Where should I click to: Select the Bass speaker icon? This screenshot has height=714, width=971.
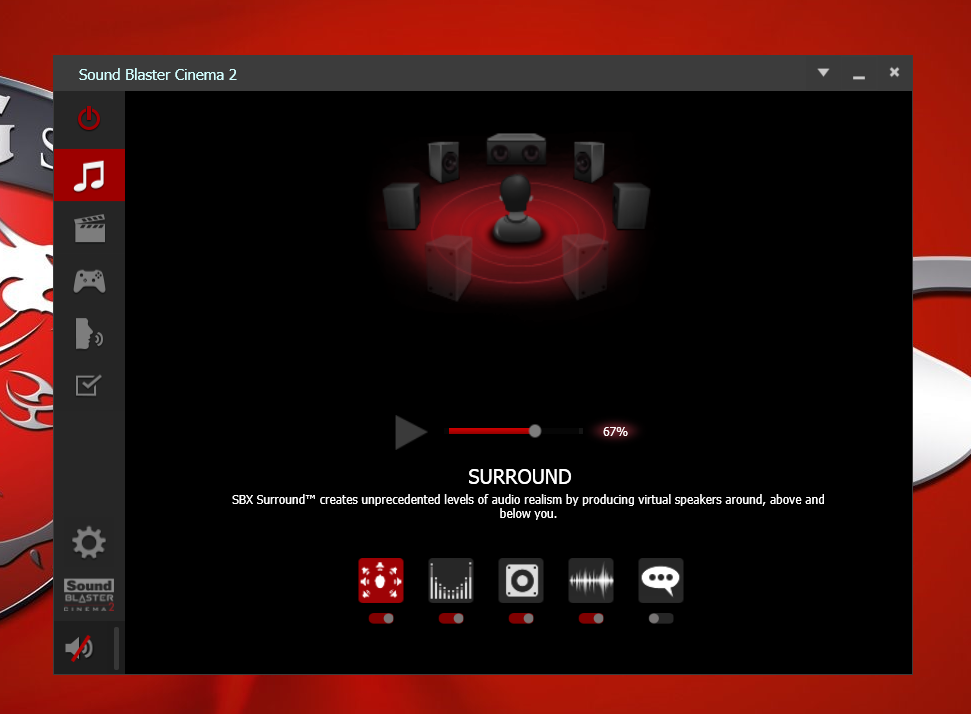click(521, 580)
